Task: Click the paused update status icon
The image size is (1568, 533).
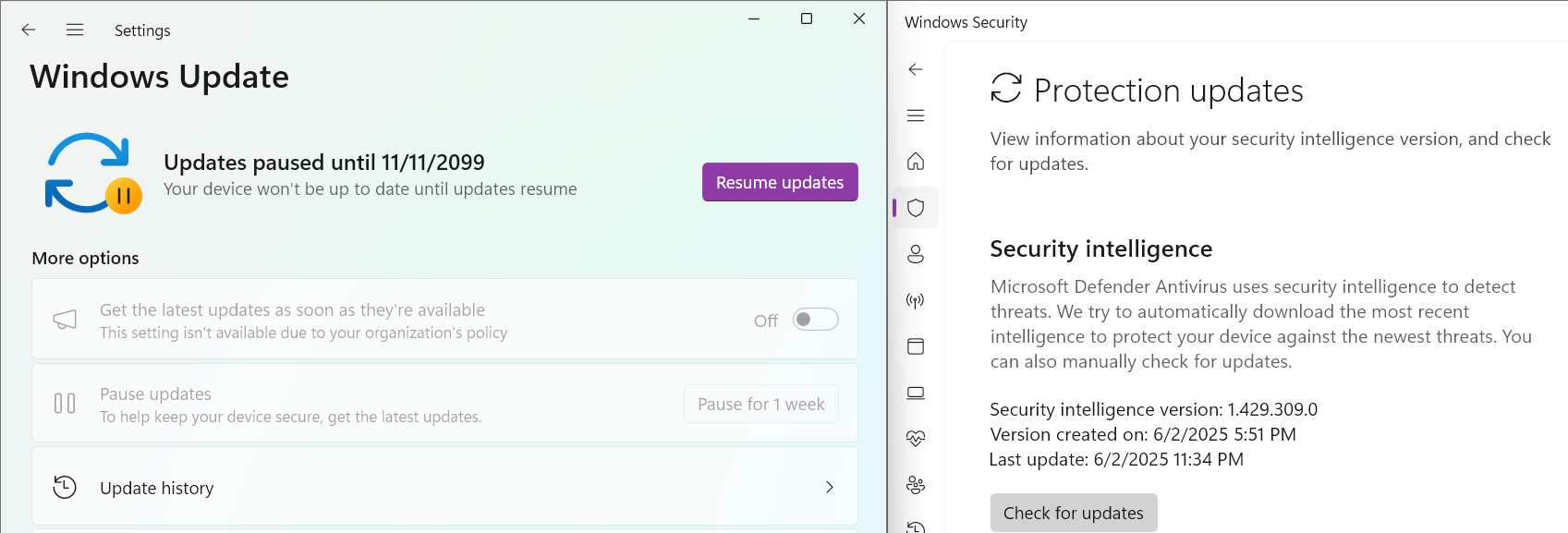Action: 93,174
